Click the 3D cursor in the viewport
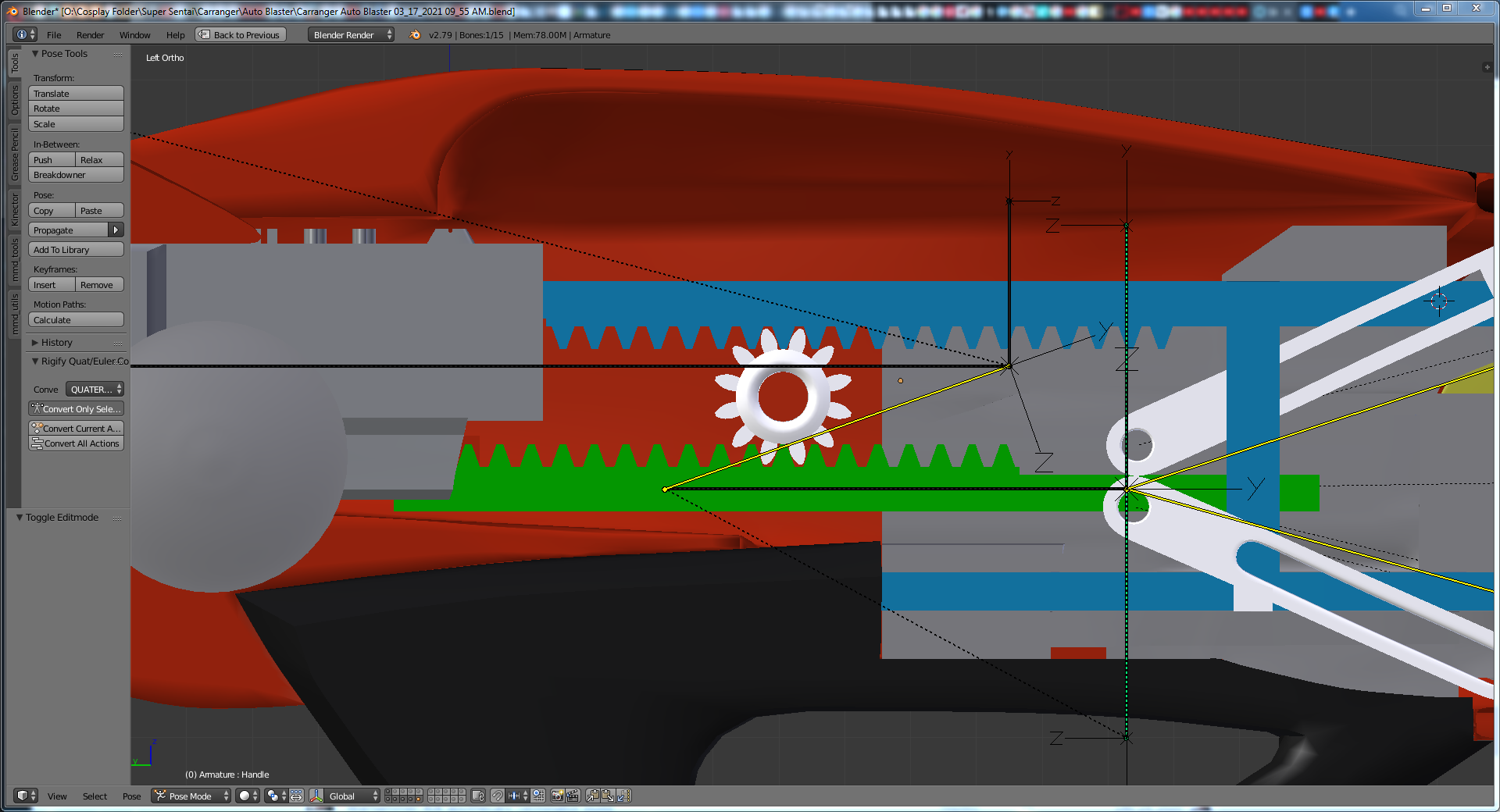 pyautogui.click(x=1438, y=301)
